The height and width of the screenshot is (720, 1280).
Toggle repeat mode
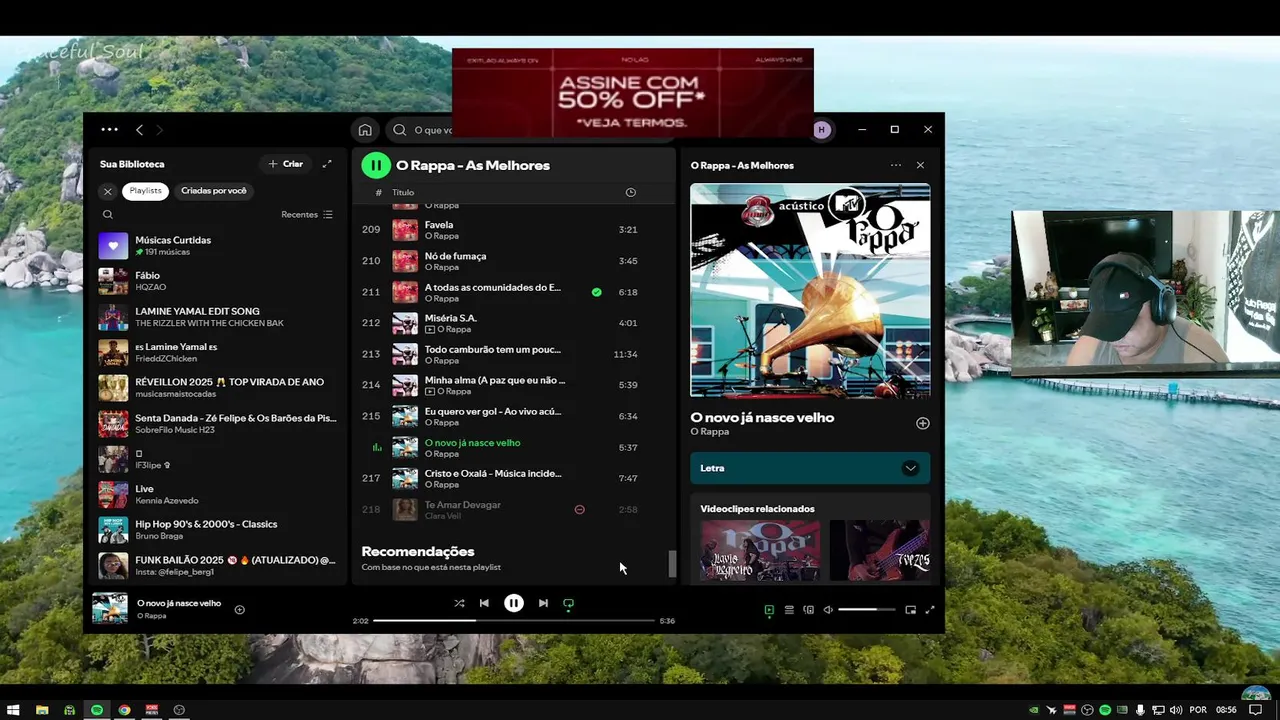[x=568, y=603]
